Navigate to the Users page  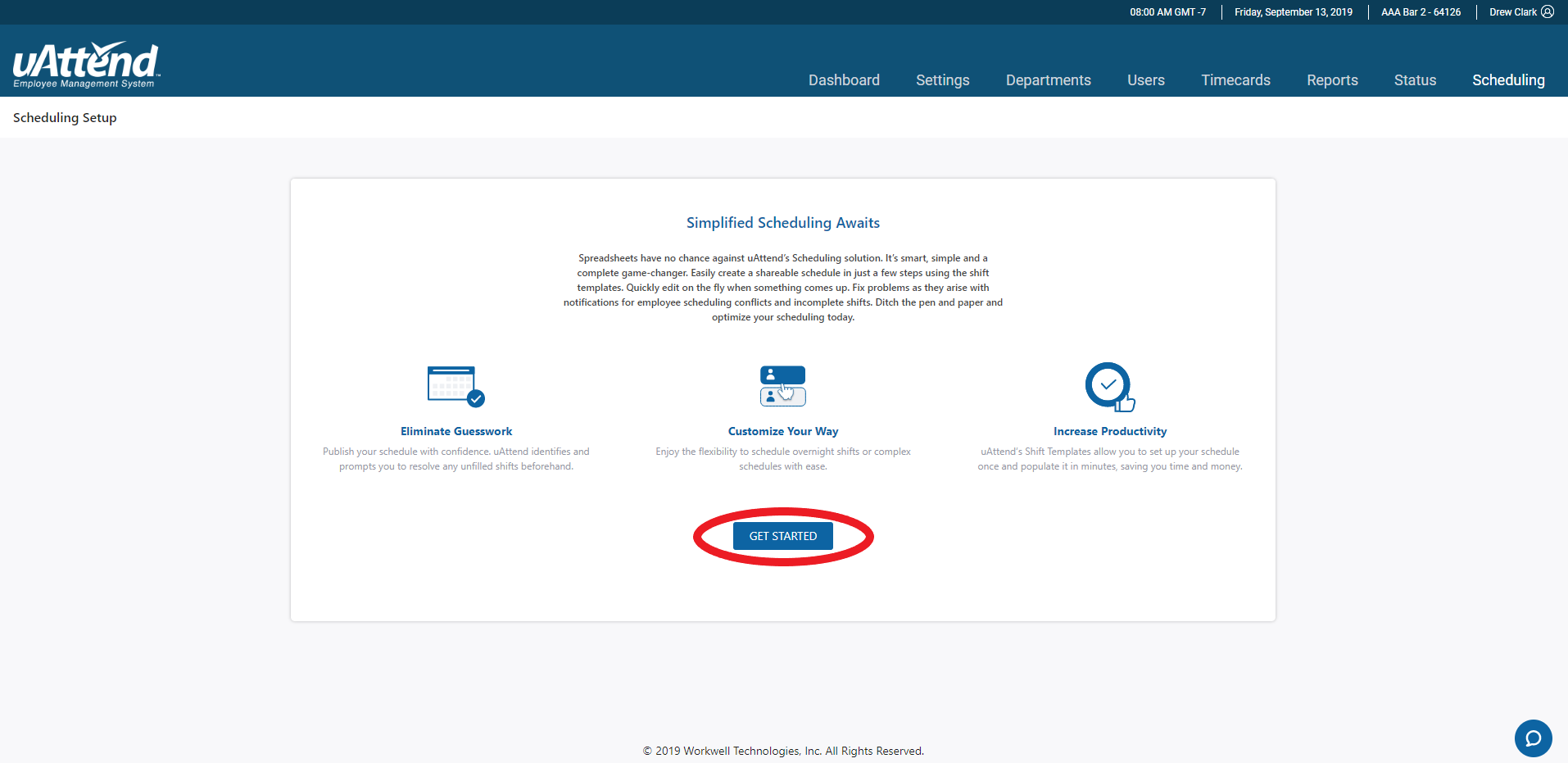pyautogui.click(x=1145, y=80)
